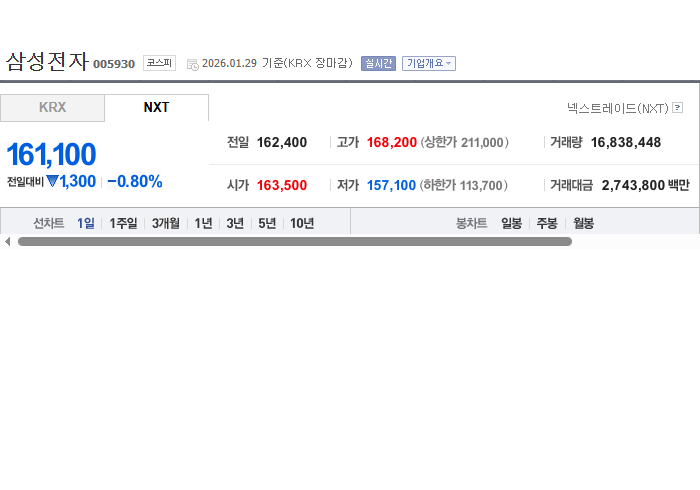The width and height of the screenshot is (700, 490).
Task: Click the low price 157,100
Action: [x=391, y=185]
